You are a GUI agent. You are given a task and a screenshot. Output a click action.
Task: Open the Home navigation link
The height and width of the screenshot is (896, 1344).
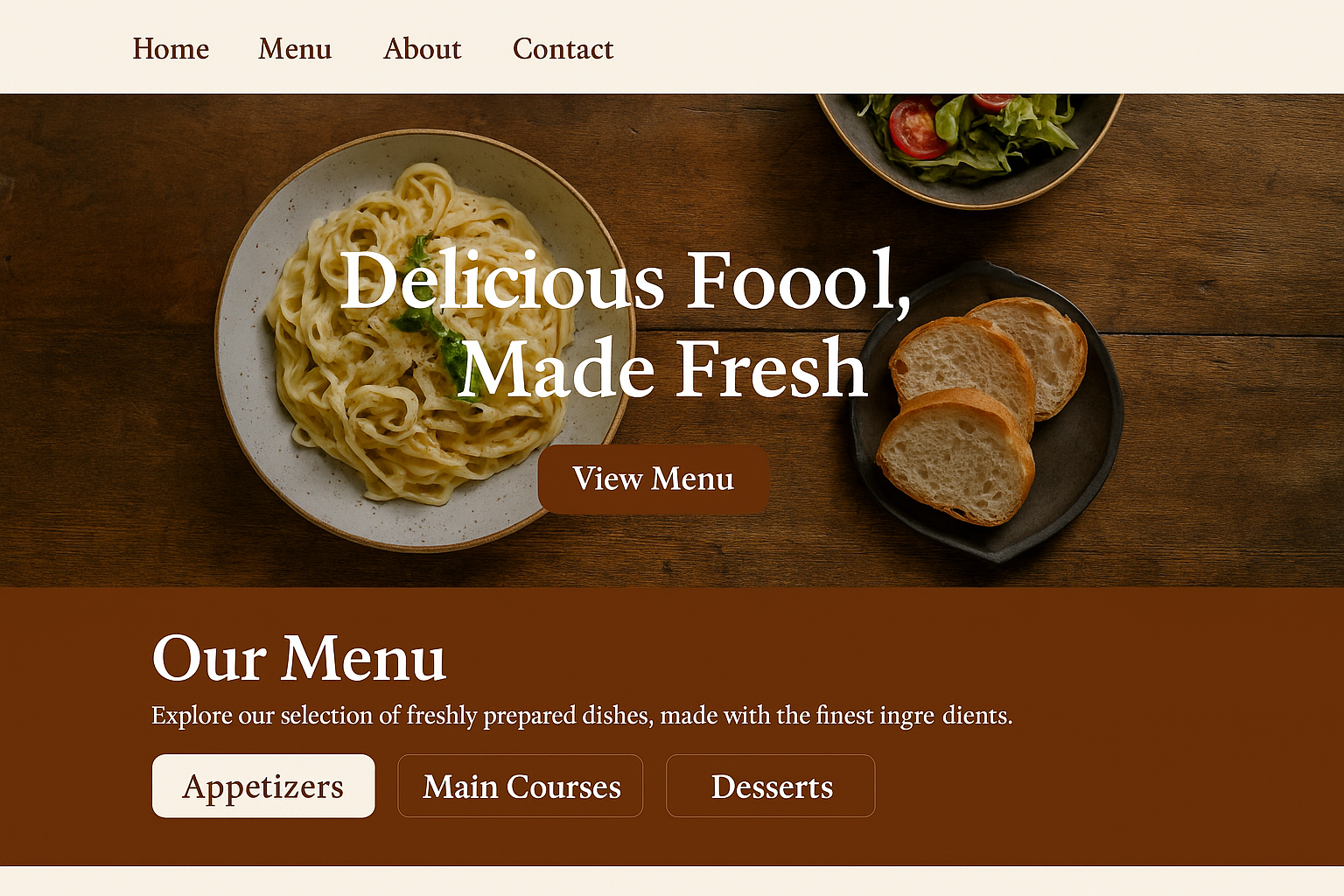pyautogui.click(x=171, y=49)
